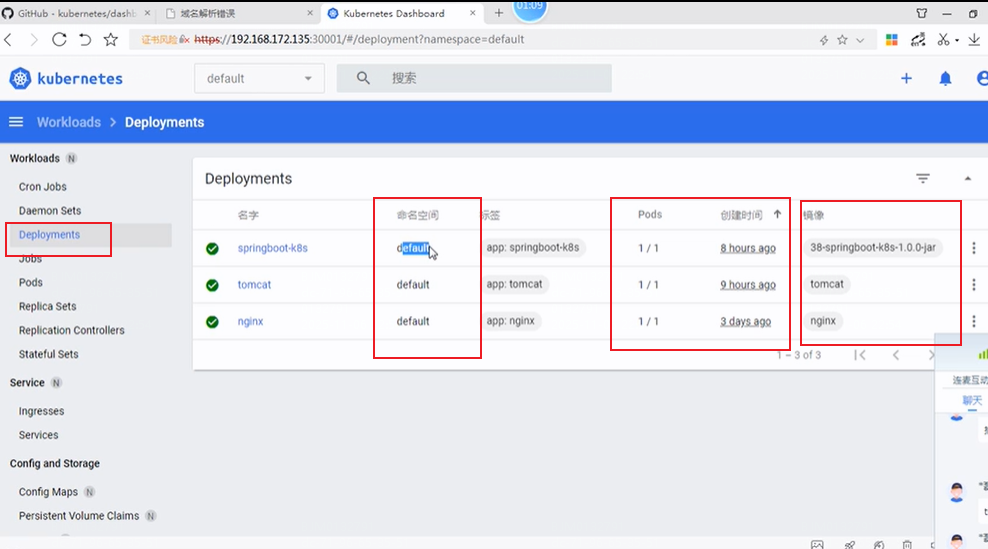Click the app: springboot-k8s label chip

pyautogui.click(x=532, y=248)
